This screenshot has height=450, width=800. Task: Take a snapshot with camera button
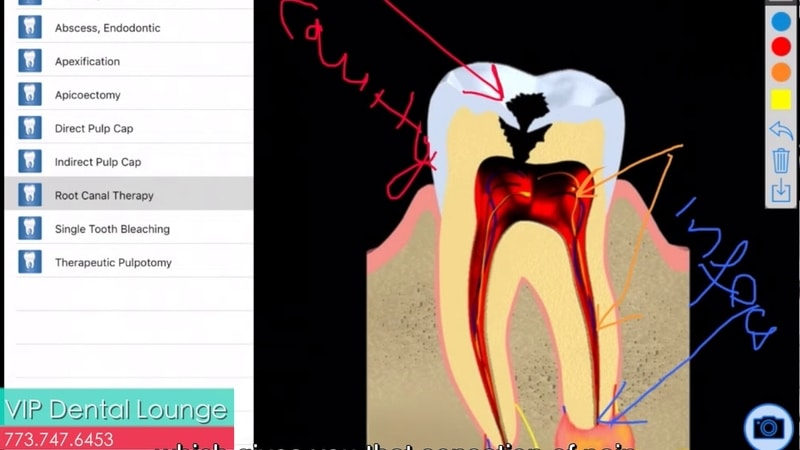[768, 427]
